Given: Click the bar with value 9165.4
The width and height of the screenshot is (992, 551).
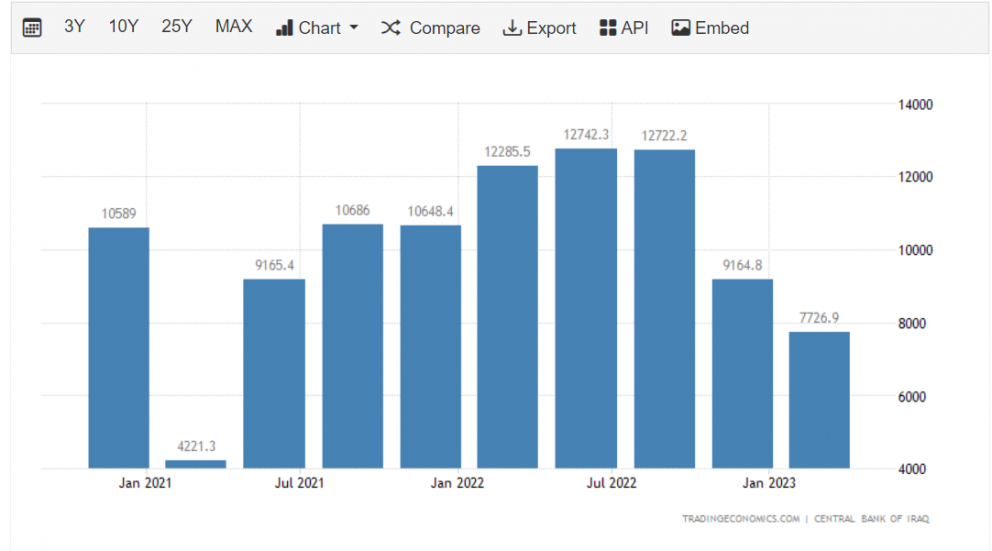Looking at the screenshot, I should point(274,373).
